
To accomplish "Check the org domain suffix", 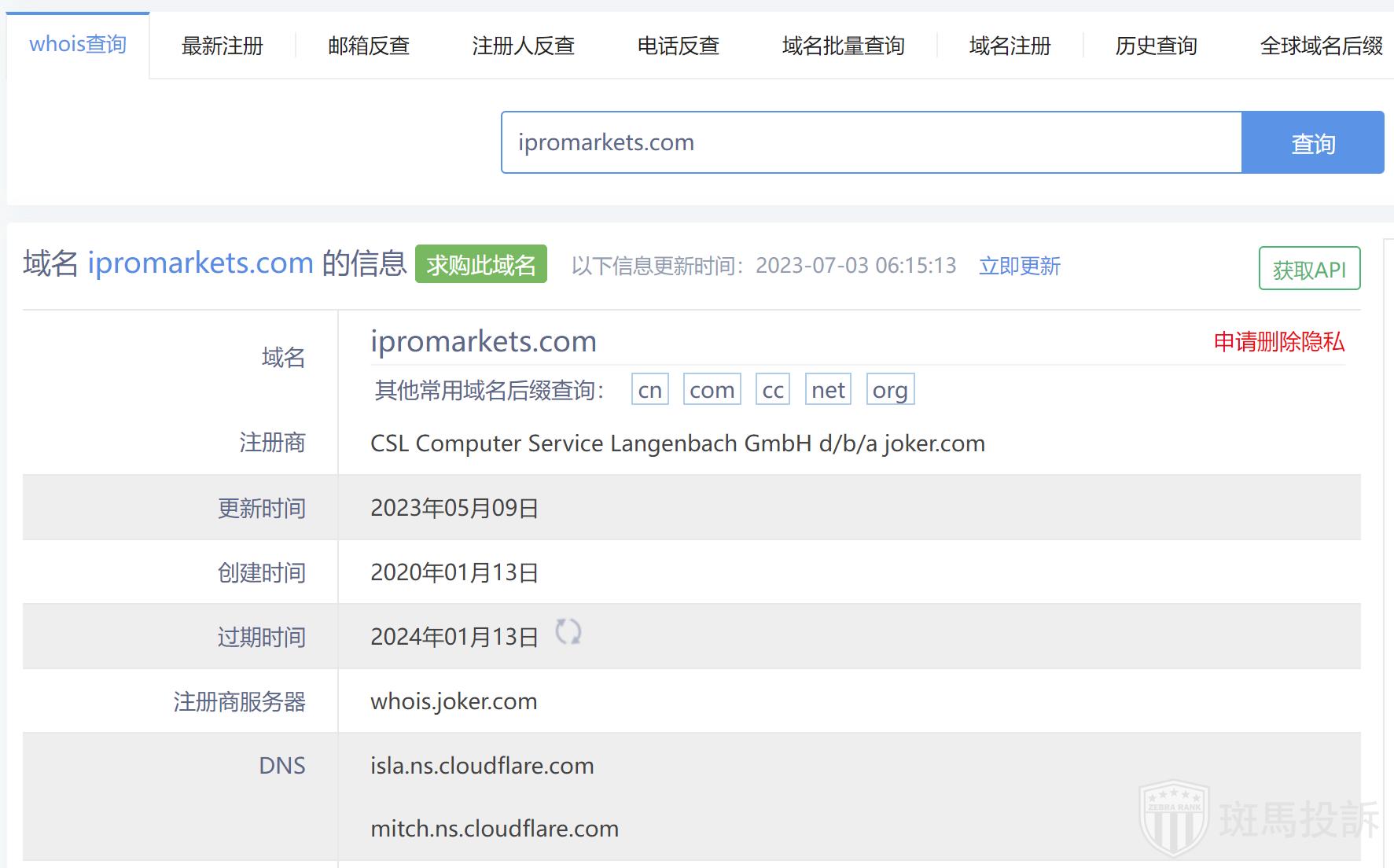I will coord(890,389).
